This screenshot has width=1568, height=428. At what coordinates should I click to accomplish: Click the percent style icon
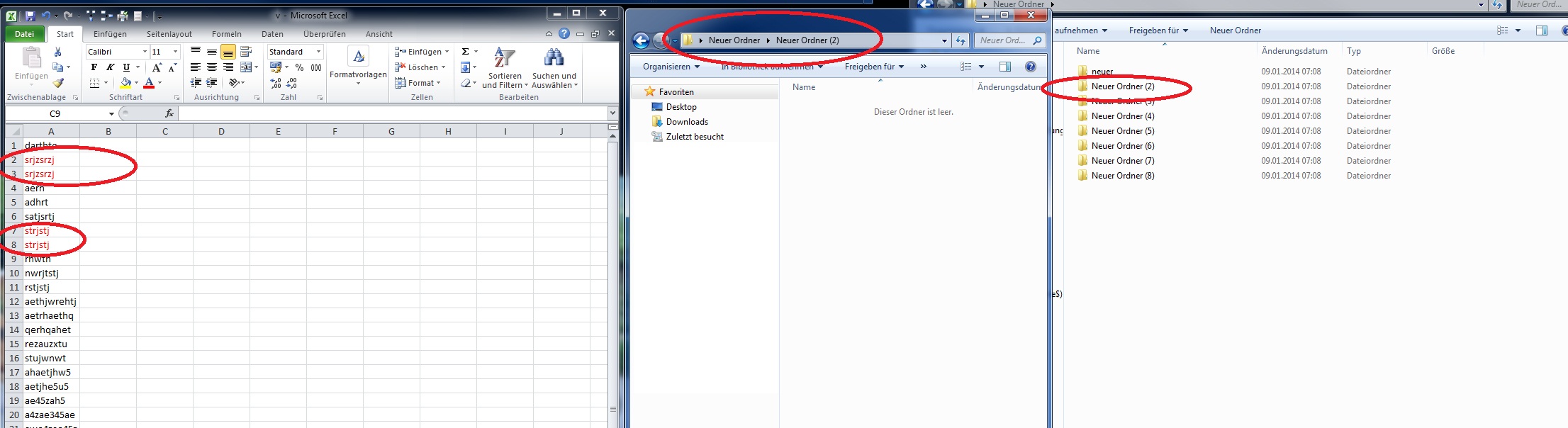[x=300, y=67]
